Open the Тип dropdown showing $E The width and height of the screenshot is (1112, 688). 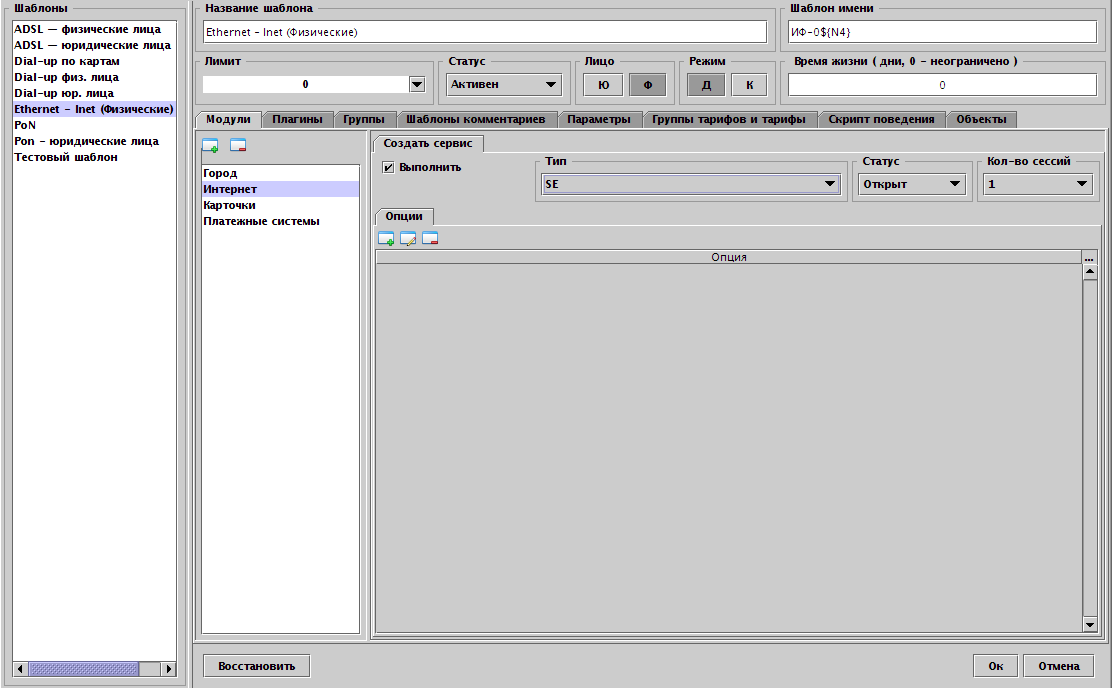[x=828, y=184]
